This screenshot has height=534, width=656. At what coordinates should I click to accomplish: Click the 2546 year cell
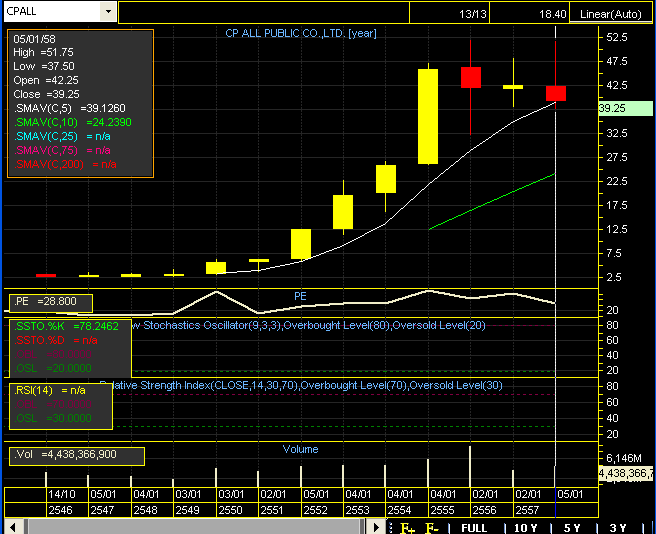[x=67, y=510]
